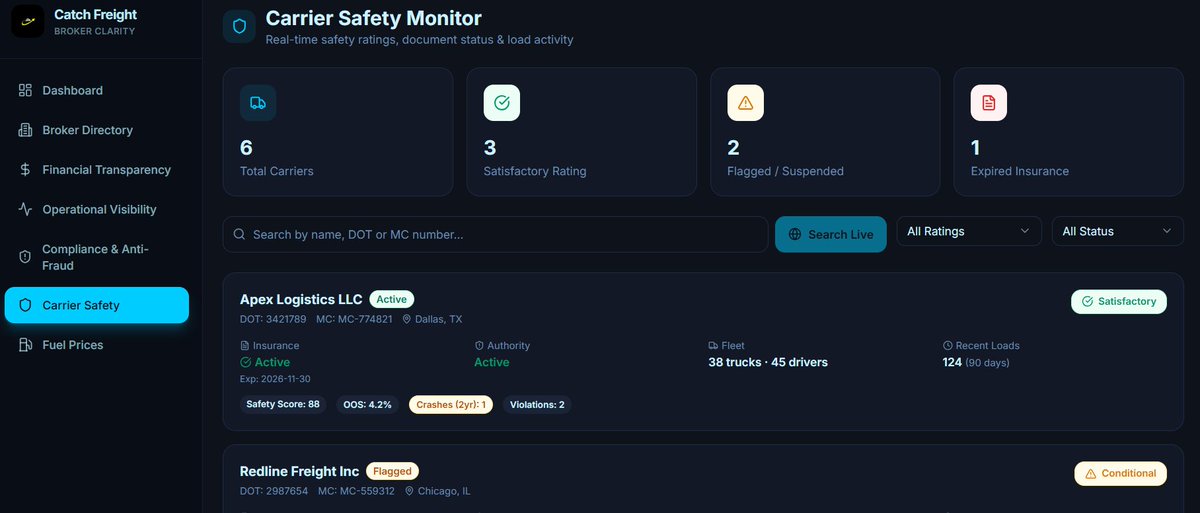The width and height of the screenshot is (1200, 513).
Task: Click the document icon on Expired Insurance card
Action: [989, 103]
